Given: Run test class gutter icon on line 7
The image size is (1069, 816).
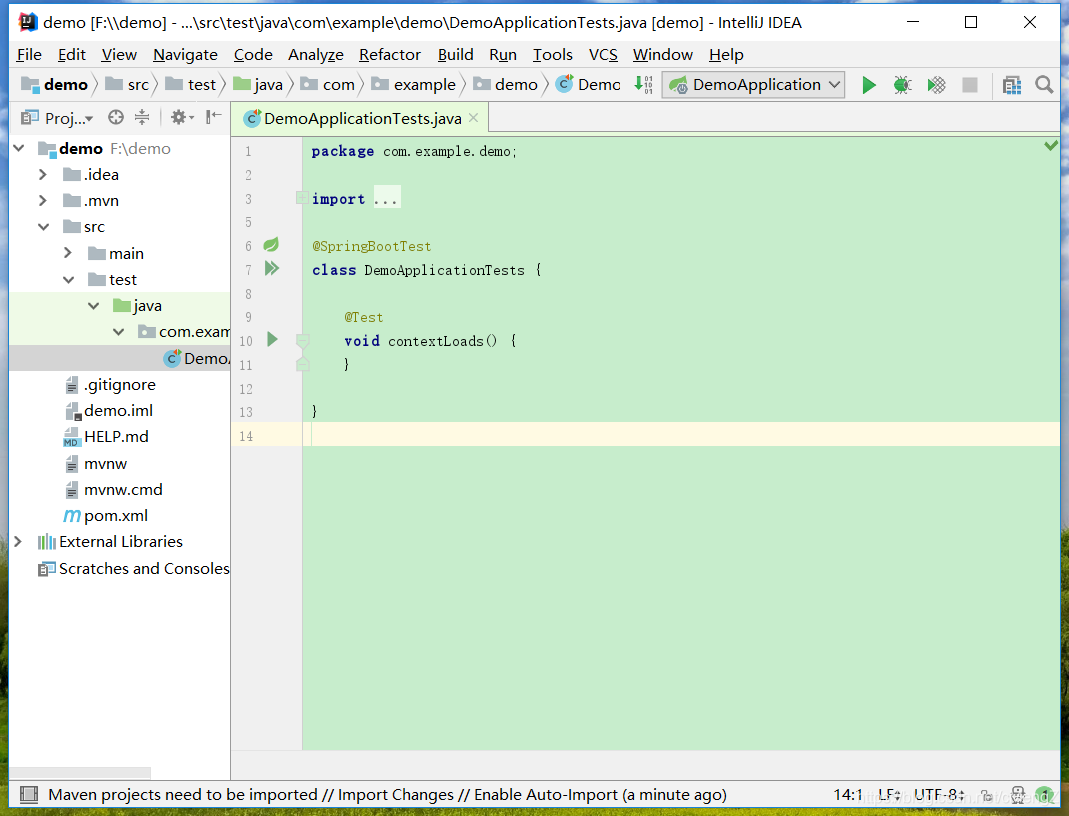Looking at the screenshot, I should (272, 268).
